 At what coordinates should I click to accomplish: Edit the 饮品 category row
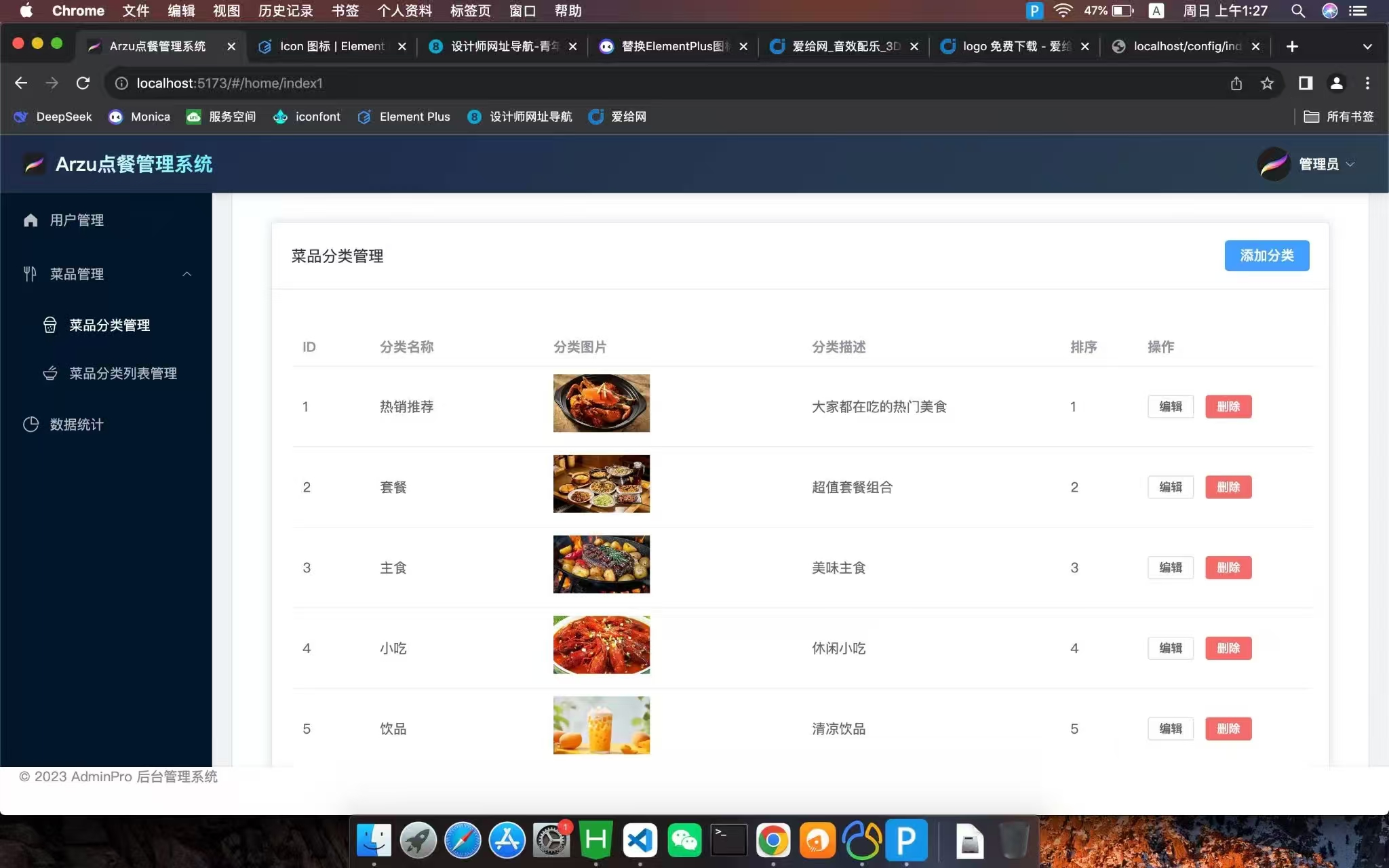point(1170,729)
